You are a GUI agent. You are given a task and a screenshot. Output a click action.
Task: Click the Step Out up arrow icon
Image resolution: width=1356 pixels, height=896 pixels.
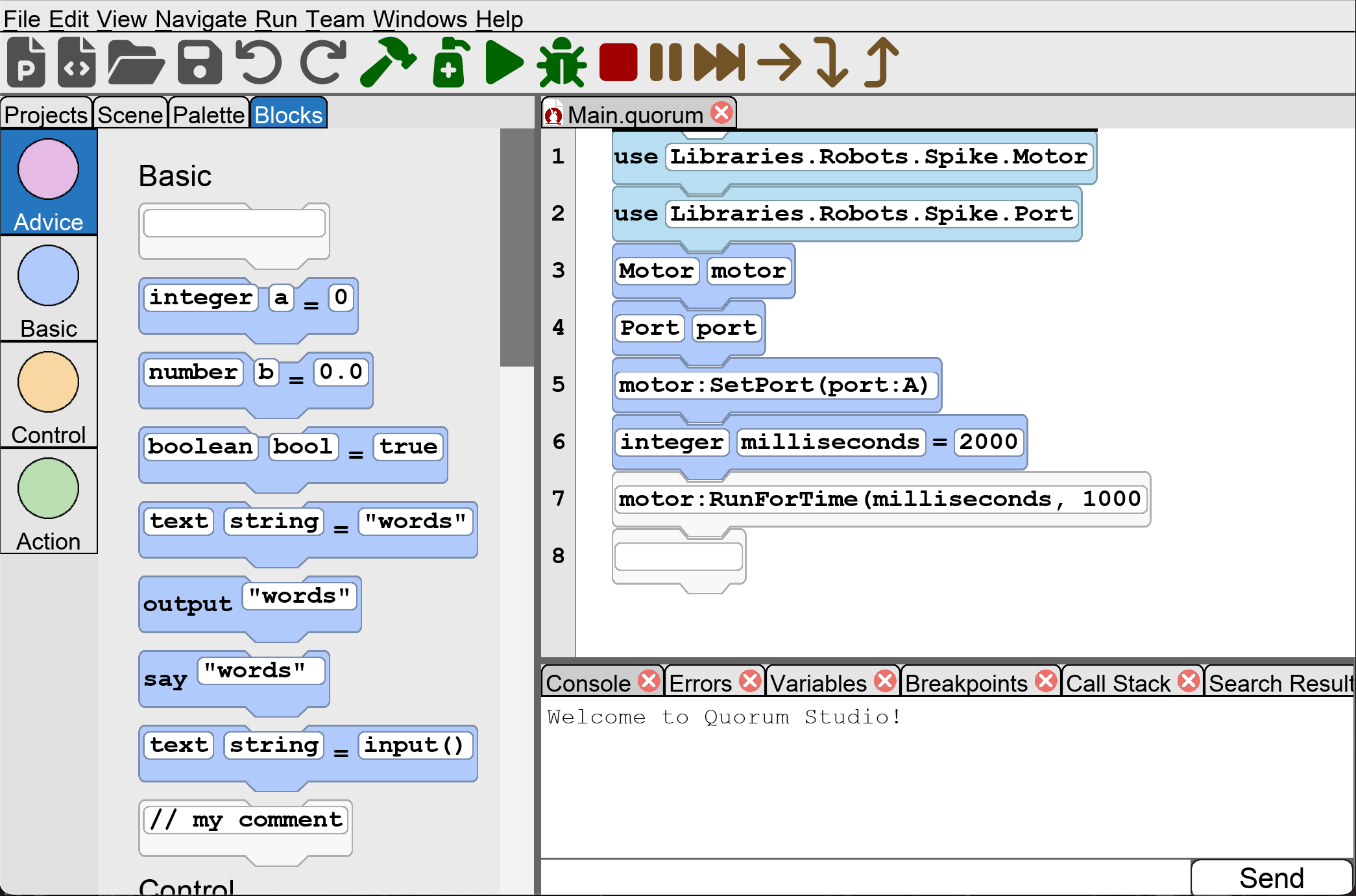coord(882,62)
